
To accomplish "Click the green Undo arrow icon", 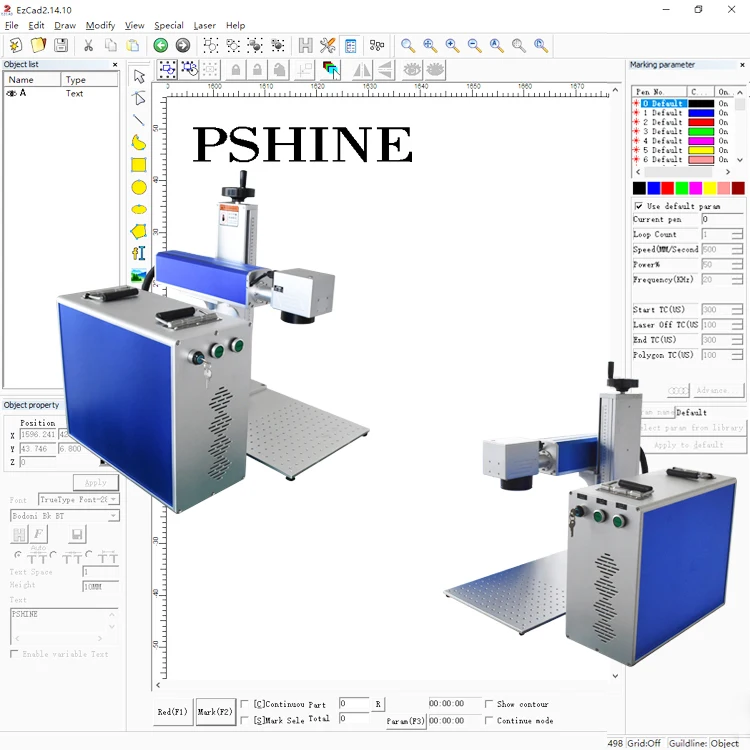I will (161, 45).
